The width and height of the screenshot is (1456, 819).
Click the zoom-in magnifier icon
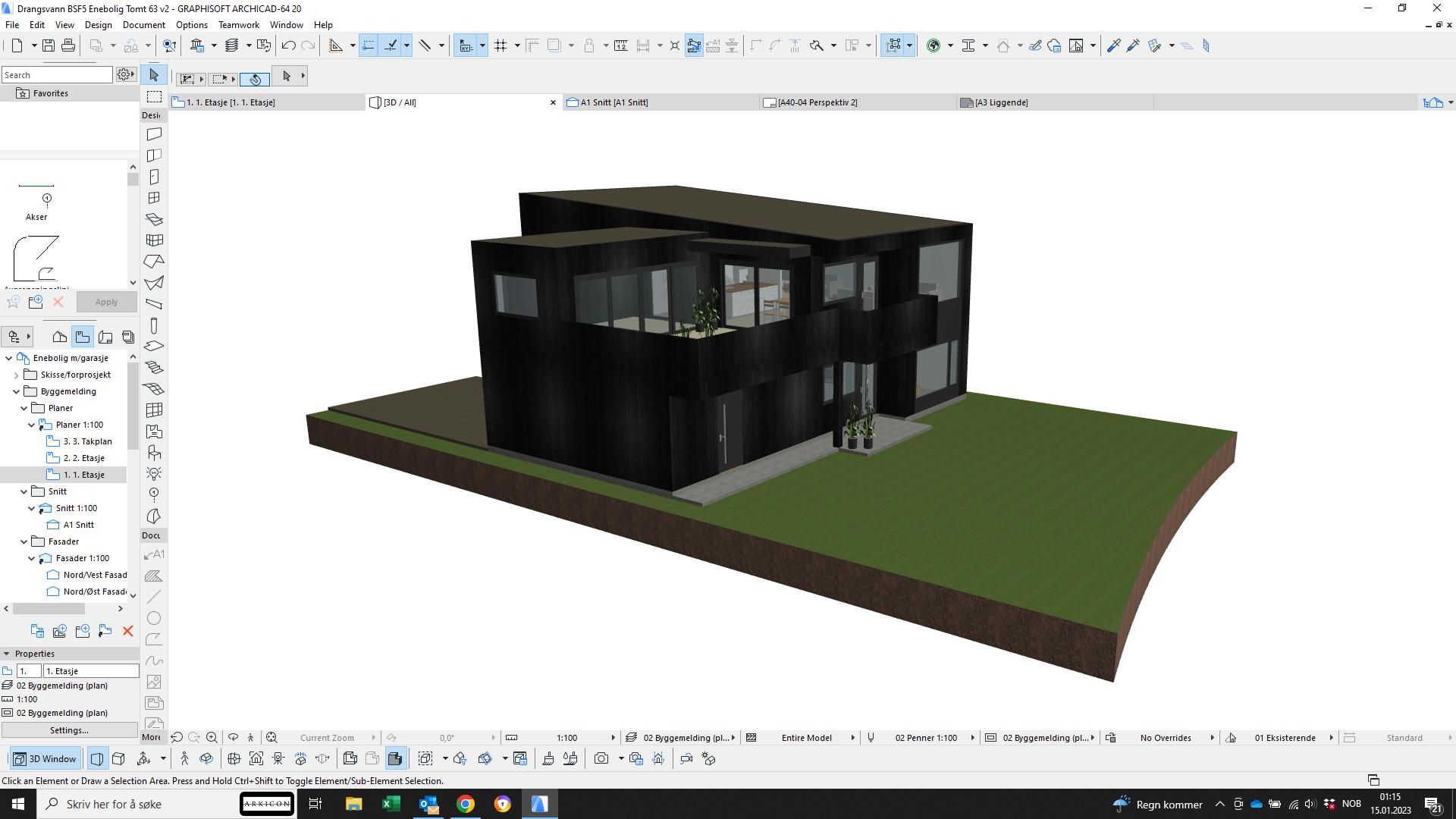[212, 737]
